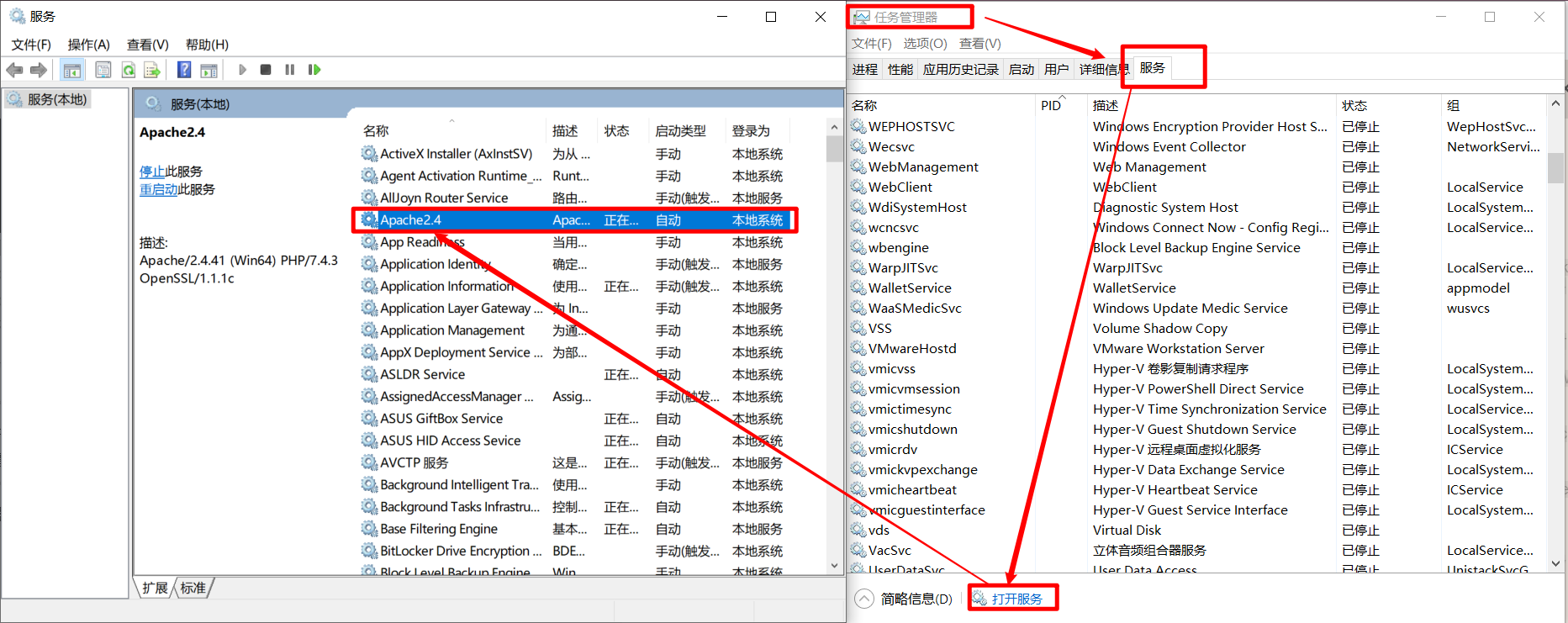1568x623 pixels.
Task: Open 查看(V) menu in Task Manager
Action: [980, 44]
